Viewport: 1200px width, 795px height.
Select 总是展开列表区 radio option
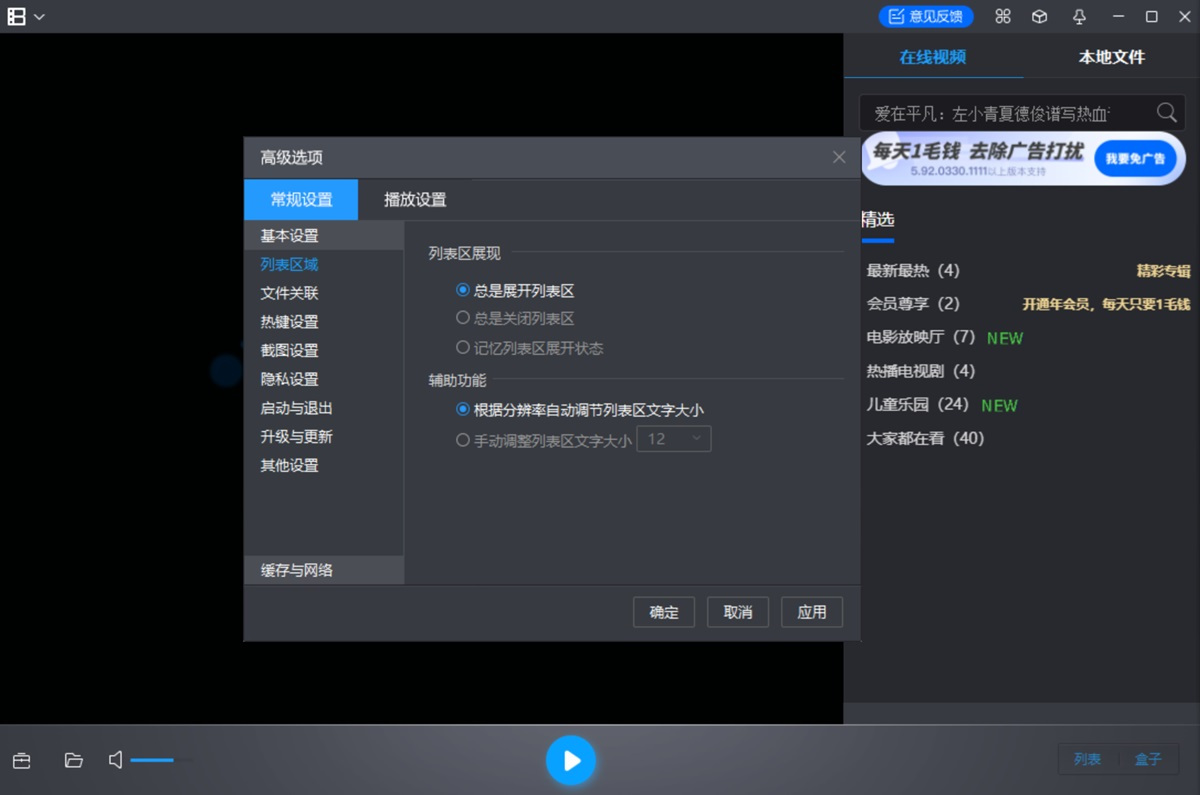[x=461, y=289]
